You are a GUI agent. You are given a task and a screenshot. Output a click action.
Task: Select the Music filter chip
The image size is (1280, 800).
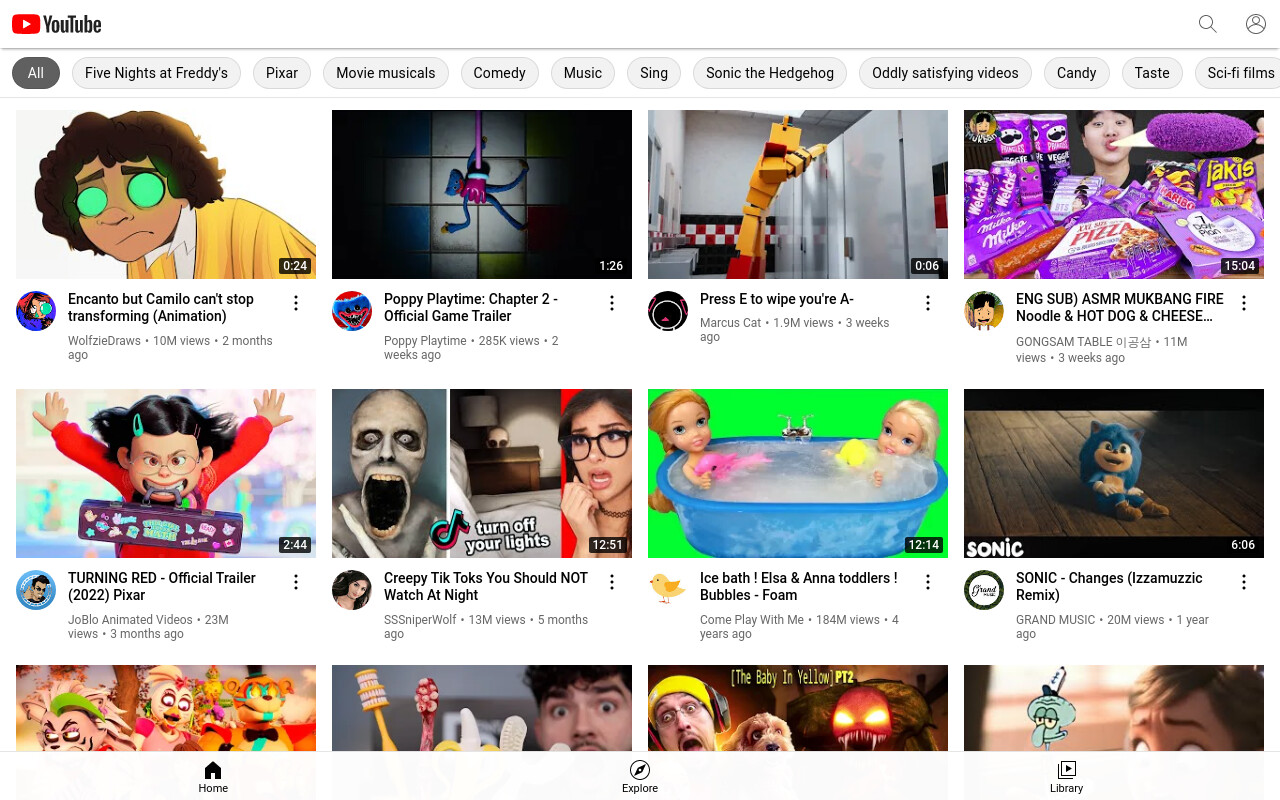tap(583, 73)
